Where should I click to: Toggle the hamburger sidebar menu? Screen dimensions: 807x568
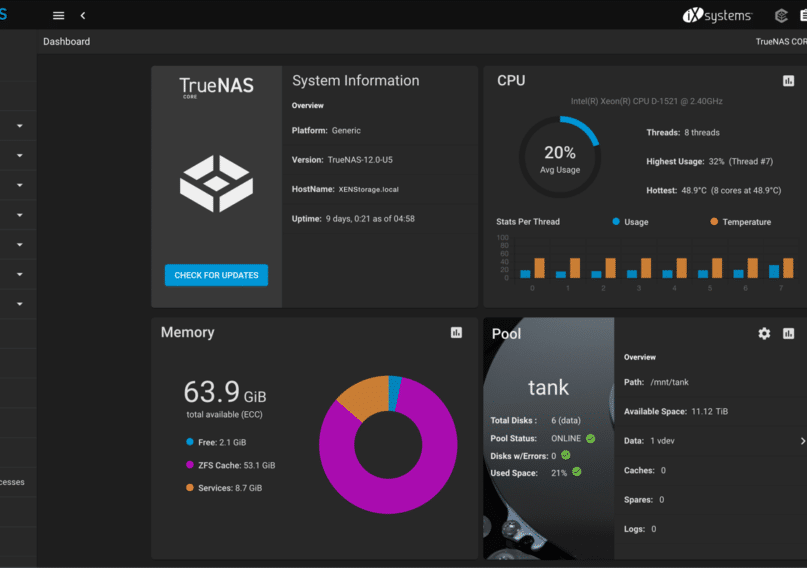[58, 15]
